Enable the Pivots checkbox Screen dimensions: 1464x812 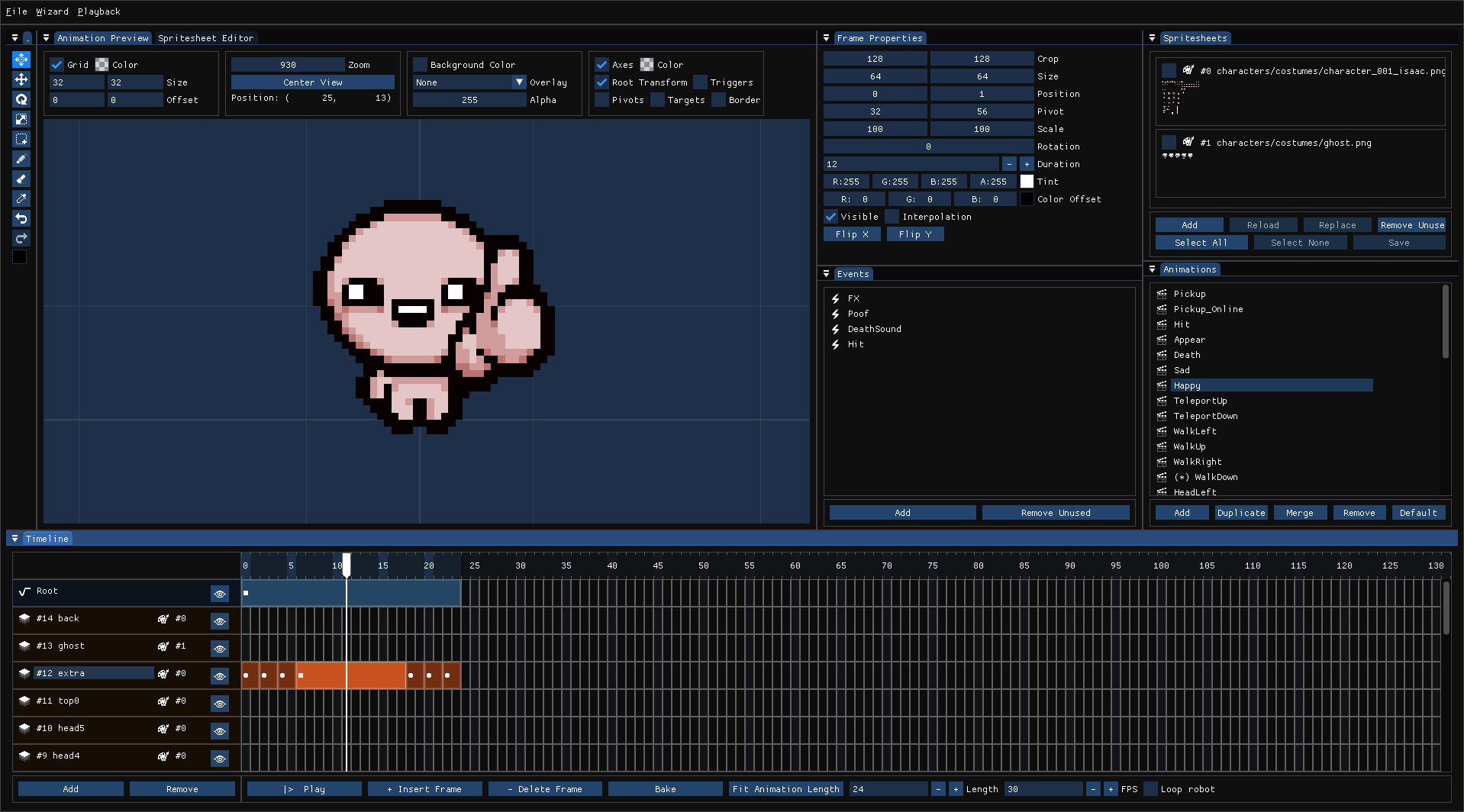[x=601, y=100]
